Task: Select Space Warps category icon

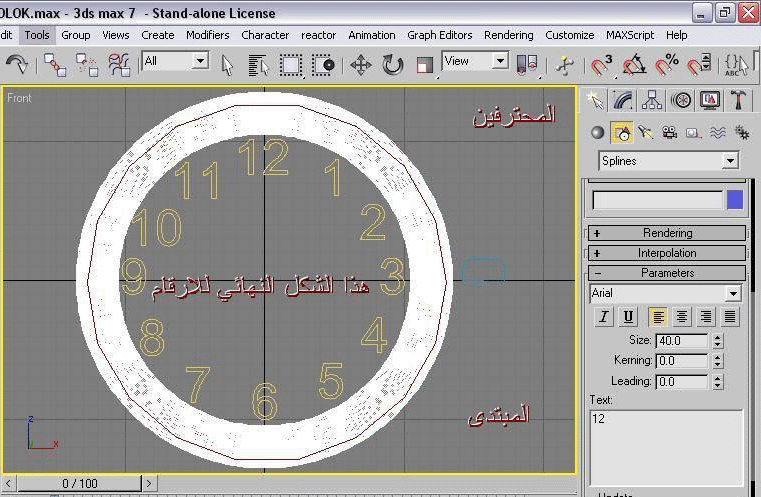Action: coord(718,133)
